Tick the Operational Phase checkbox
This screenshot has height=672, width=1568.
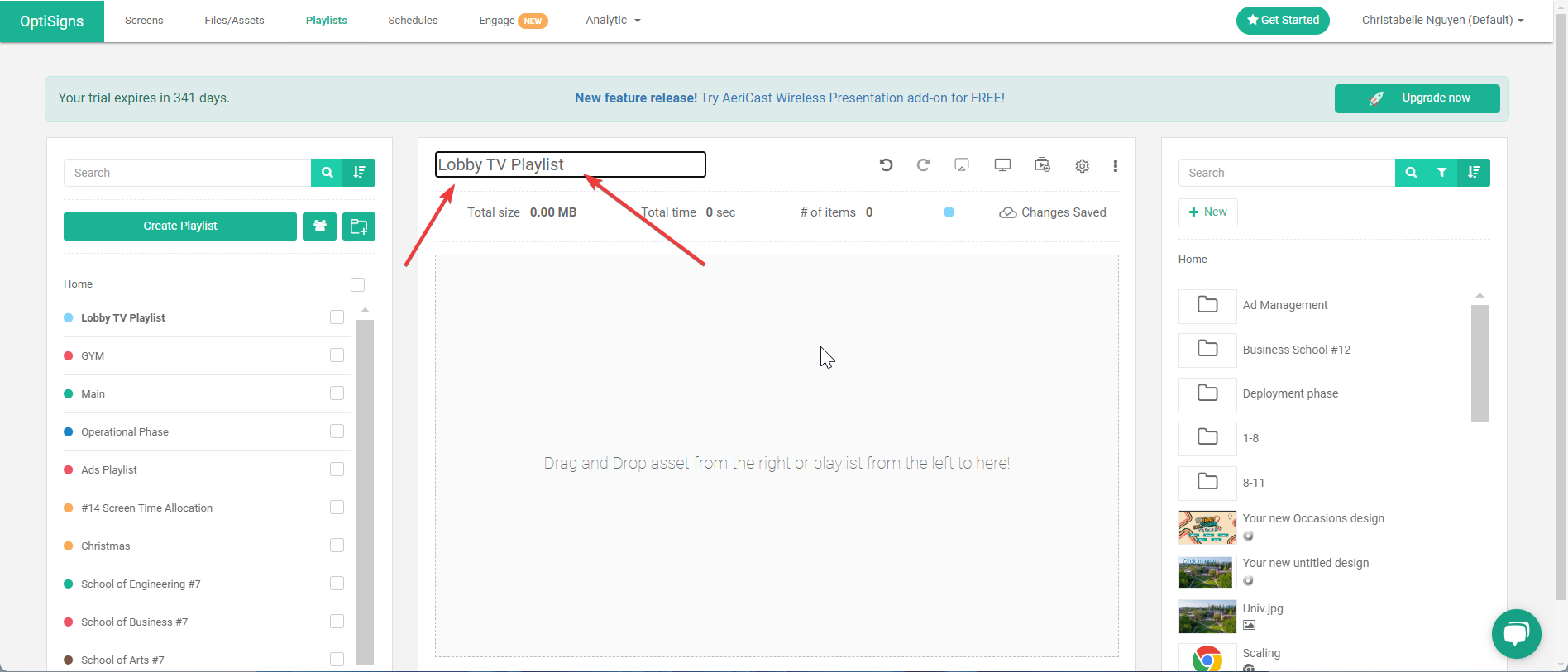tap(337, 431)
